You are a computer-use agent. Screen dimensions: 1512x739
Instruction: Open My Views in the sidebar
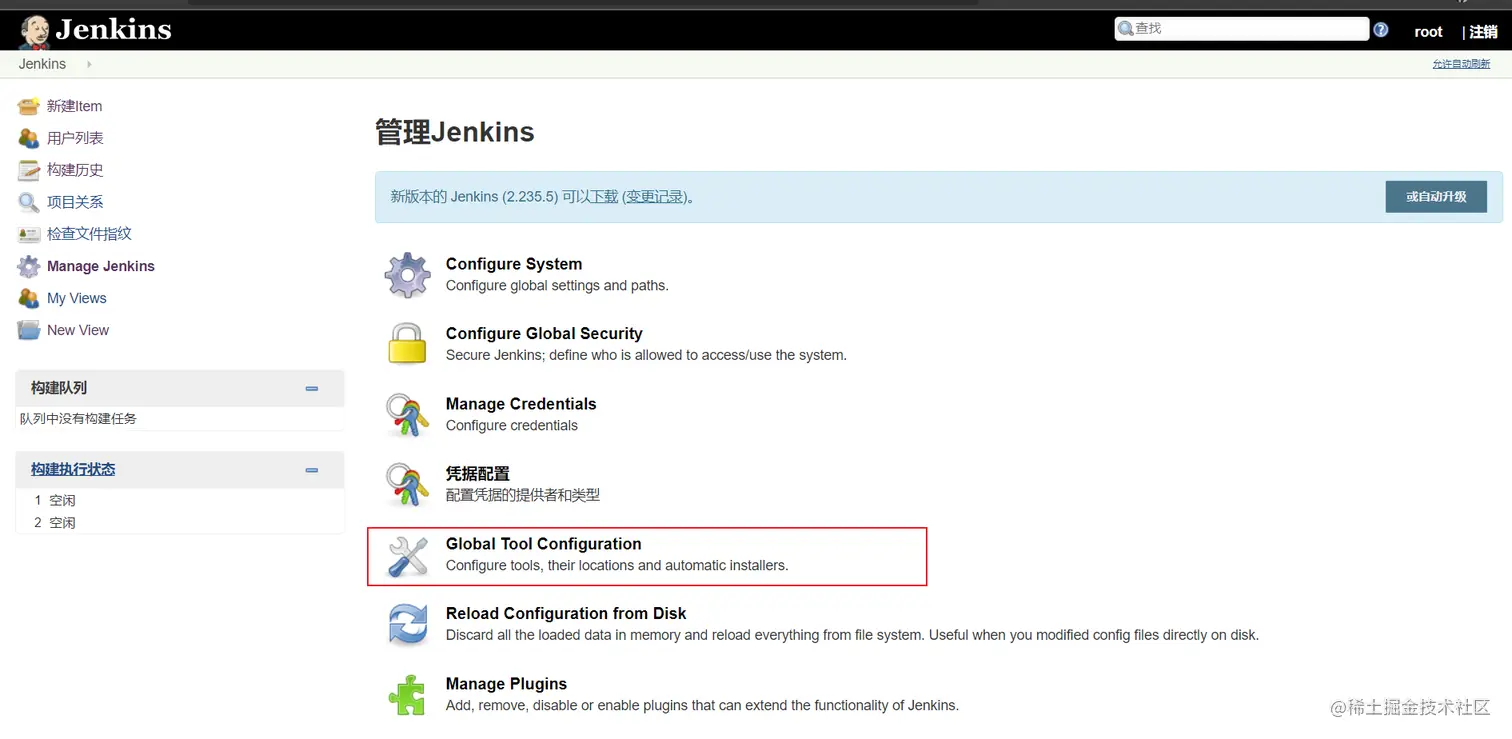(x=76, y=298)
